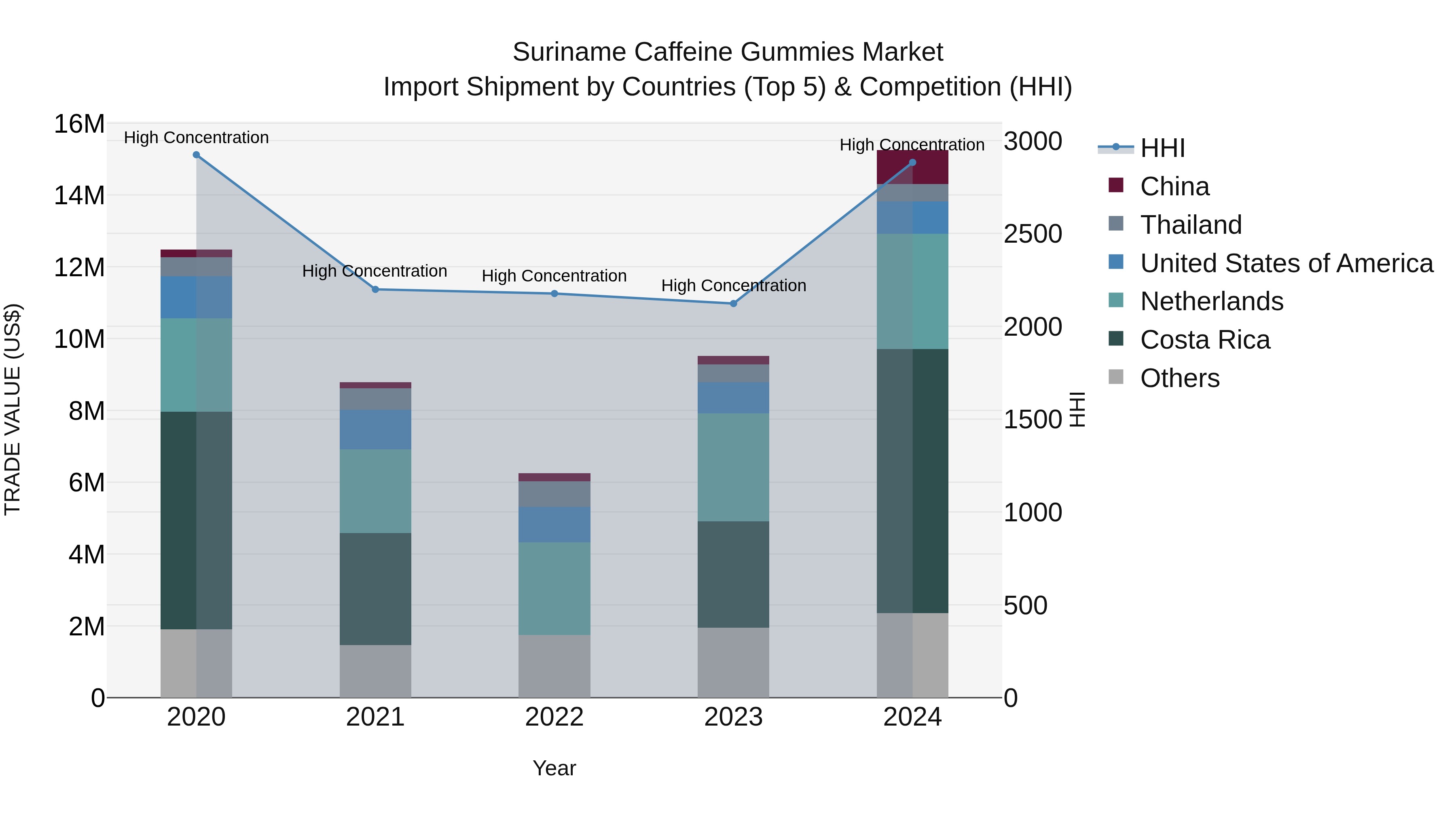Viewport: 1456px width, 819px height.
Task: Click the China maroon legend swatch
Action: 1116,185
